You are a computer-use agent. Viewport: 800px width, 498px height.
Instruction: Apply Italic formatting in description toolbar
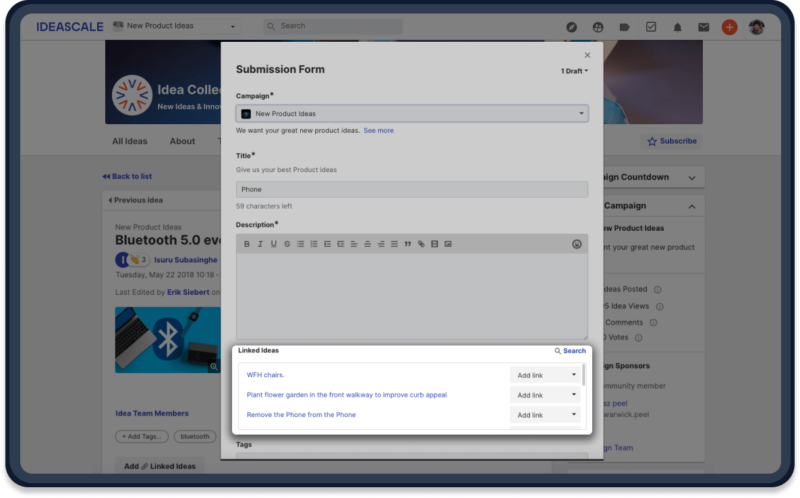pos(260,244)
